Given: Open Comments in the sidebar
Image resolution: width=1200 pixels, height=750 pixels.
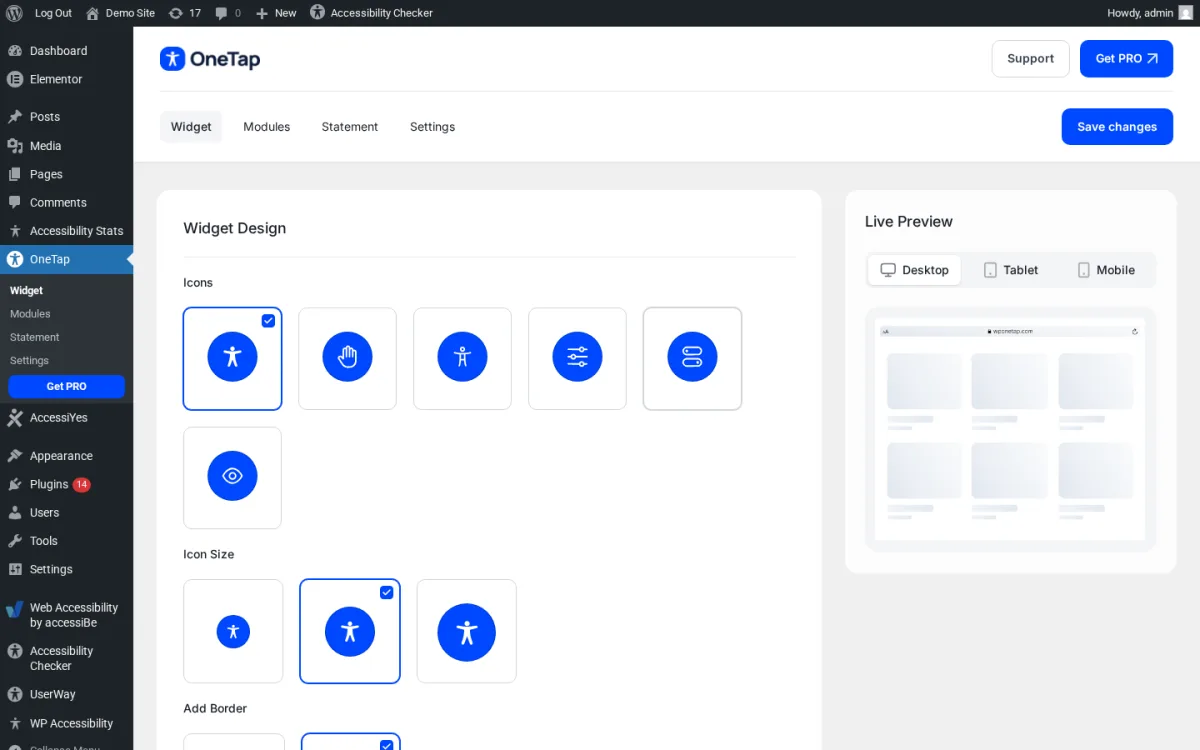Looking at the screenshot, I should click(x=66, y=202).
